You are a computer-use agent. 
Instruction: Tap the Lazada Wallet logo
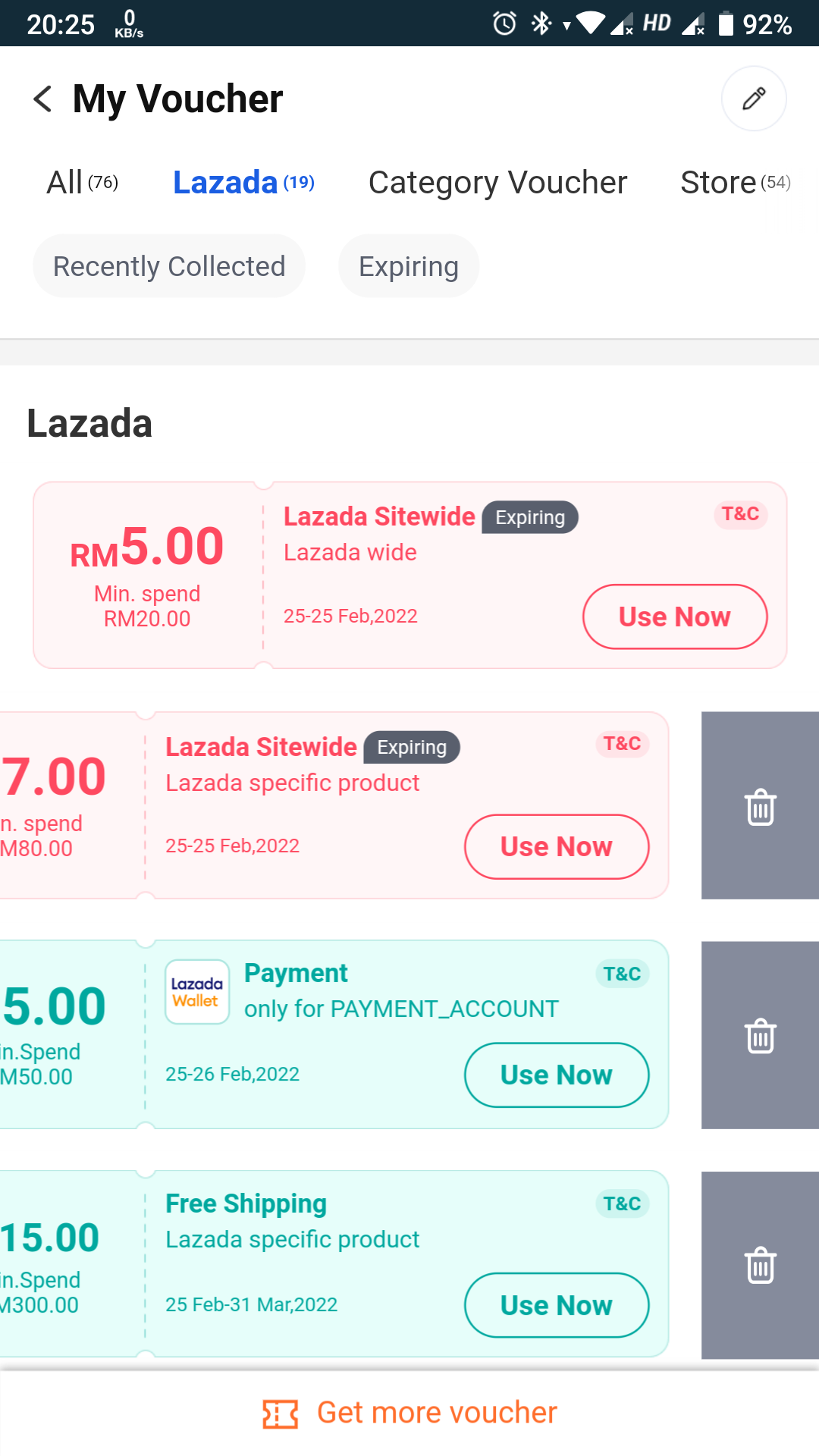pos(197,992)
